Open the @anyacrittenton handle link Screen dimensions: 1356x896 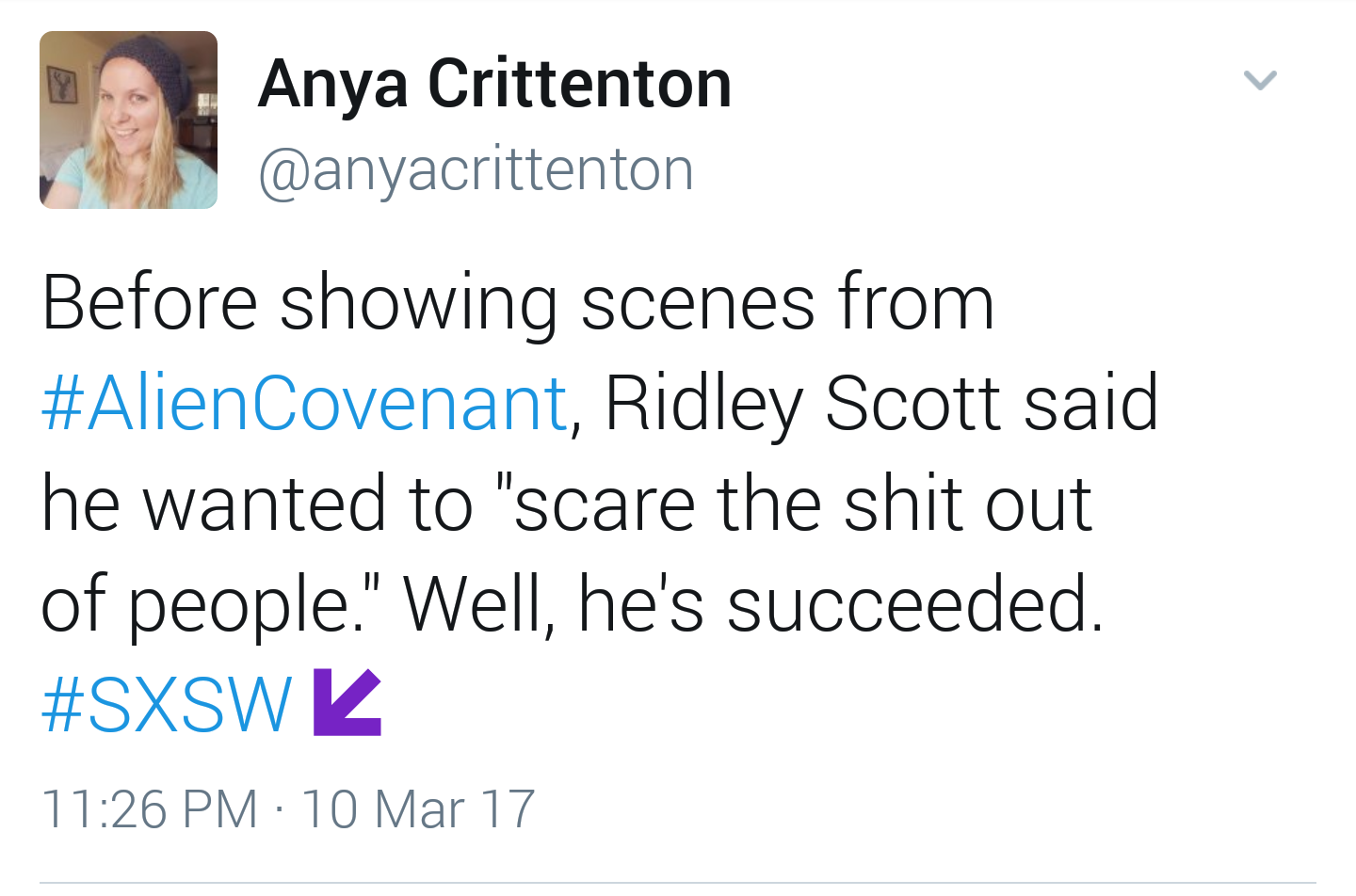pos(476,170)
